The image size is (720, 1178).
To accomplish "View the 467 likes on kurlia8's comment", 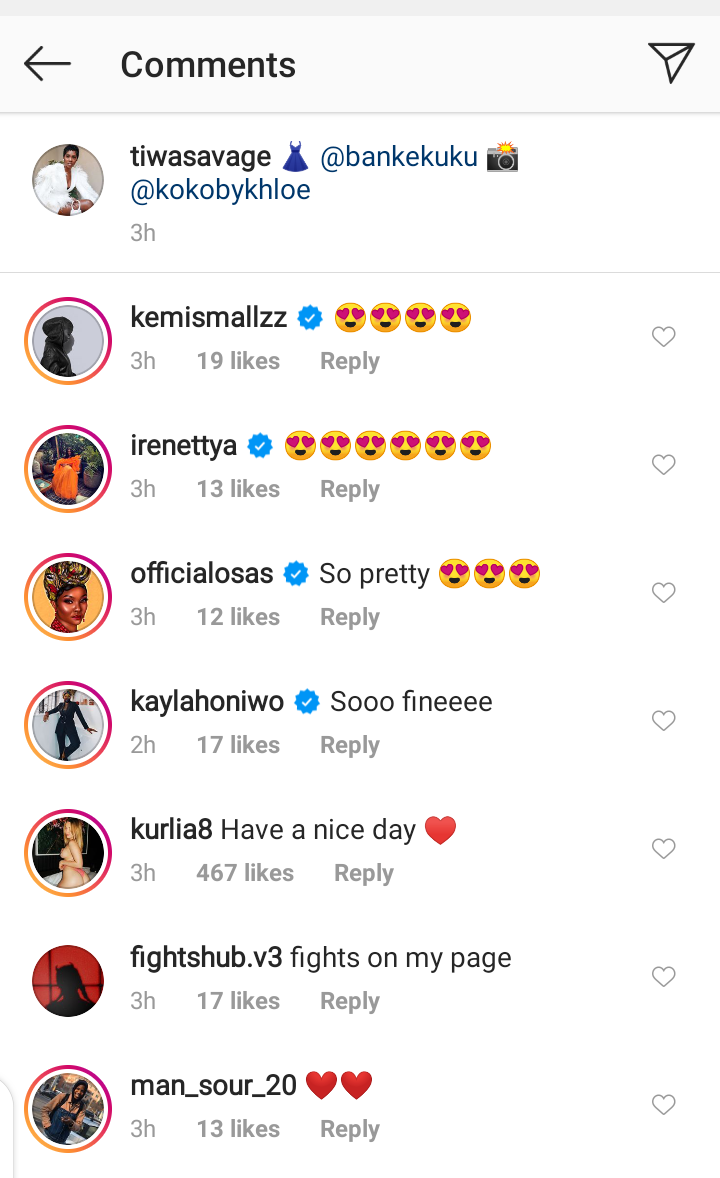I will click(245, 873).
